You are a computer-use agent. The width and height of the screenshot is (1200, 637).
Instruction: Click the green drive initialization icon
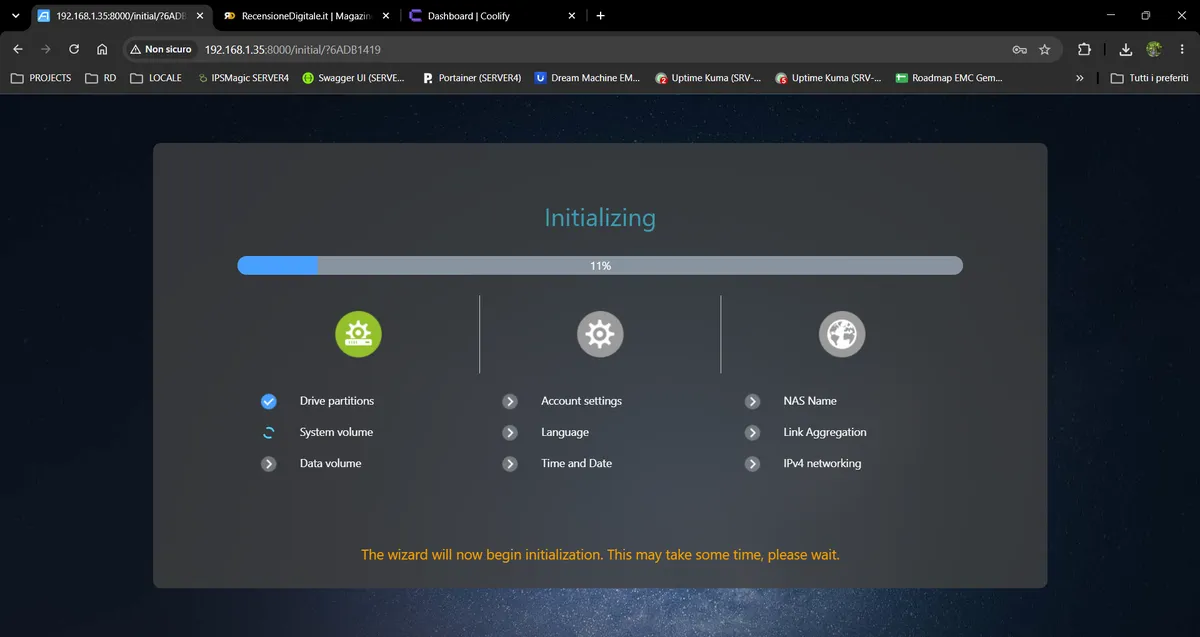[358, 334]
